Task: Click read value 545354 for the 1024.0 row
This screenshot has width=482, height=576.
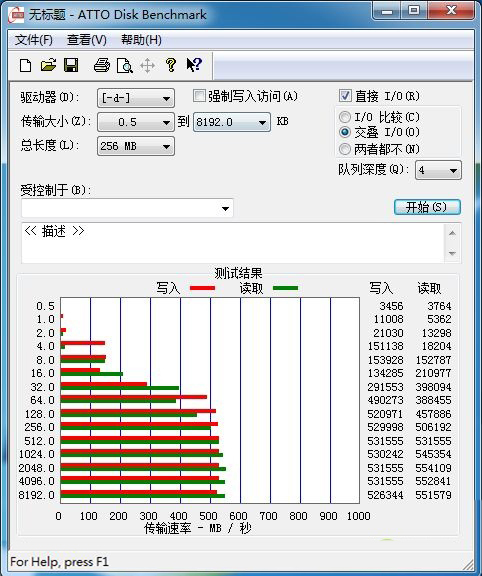Action: 433,454
